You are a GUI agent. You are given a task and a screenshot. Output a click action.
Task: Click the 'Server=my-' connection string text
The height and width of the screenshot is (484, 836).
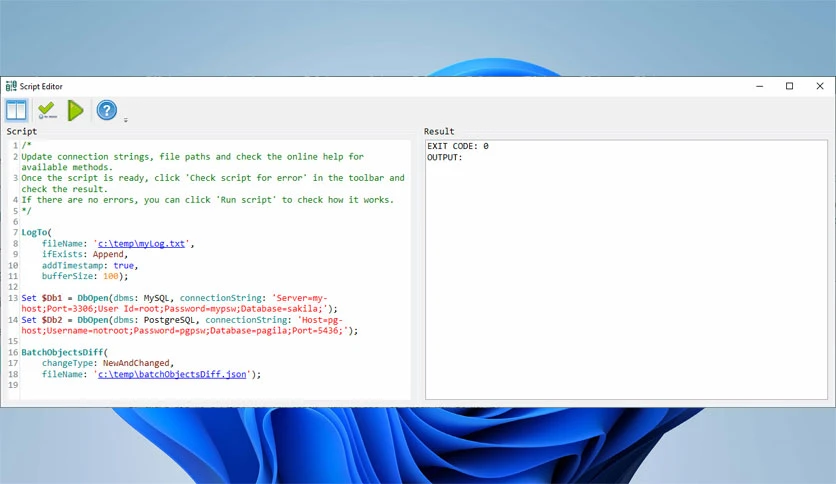(x=301, y=298)
